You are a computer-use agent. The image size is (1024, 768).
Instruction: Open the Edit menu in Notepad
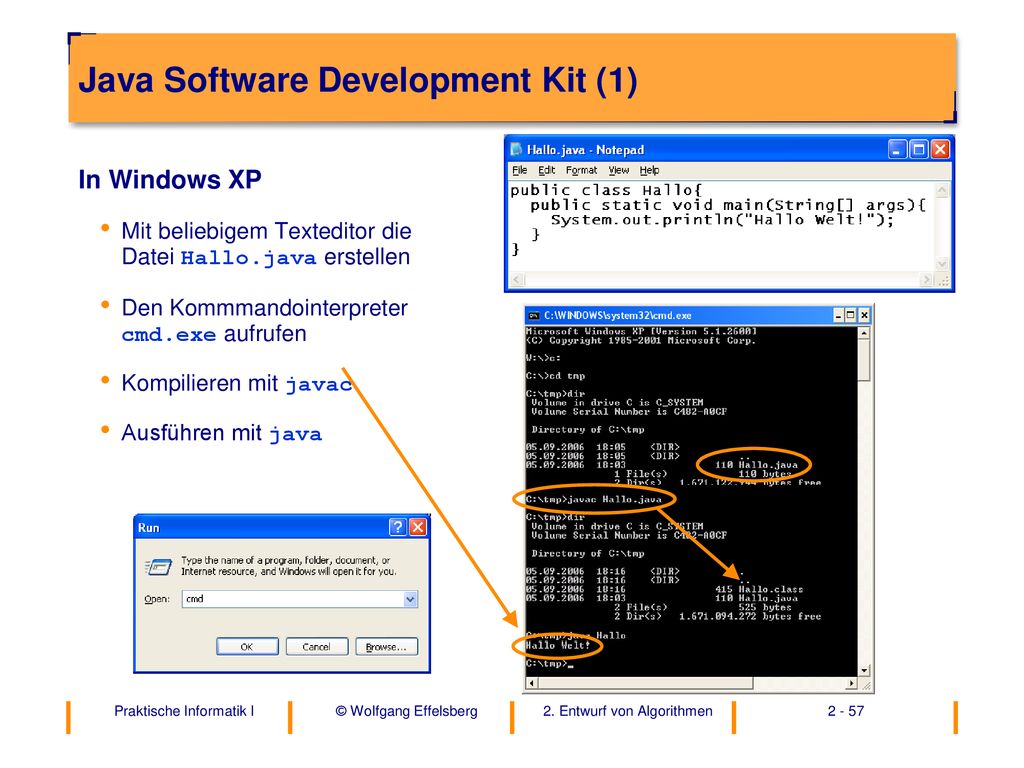point(546,170)
